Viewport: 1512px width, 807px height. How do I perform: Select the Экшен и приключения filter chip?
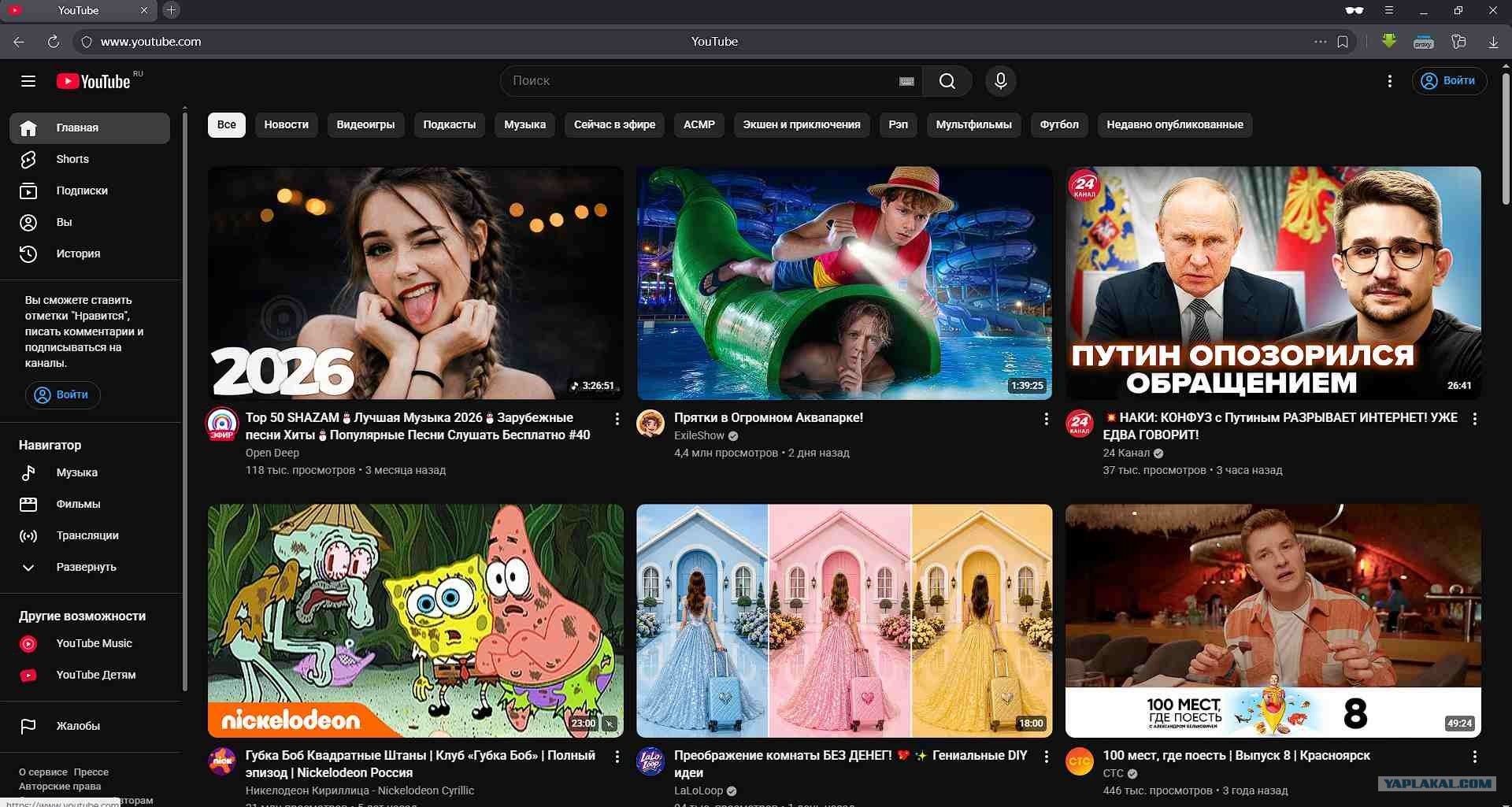[x=802, y=124]
